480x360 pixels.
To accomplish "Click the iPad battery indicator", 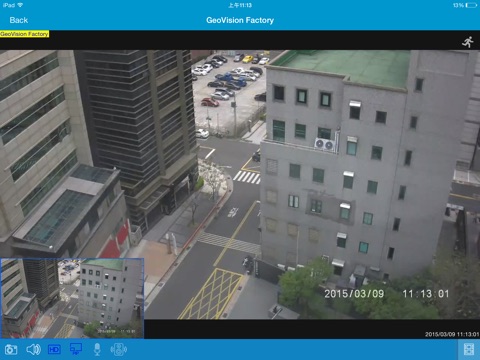I will [471, 5].
